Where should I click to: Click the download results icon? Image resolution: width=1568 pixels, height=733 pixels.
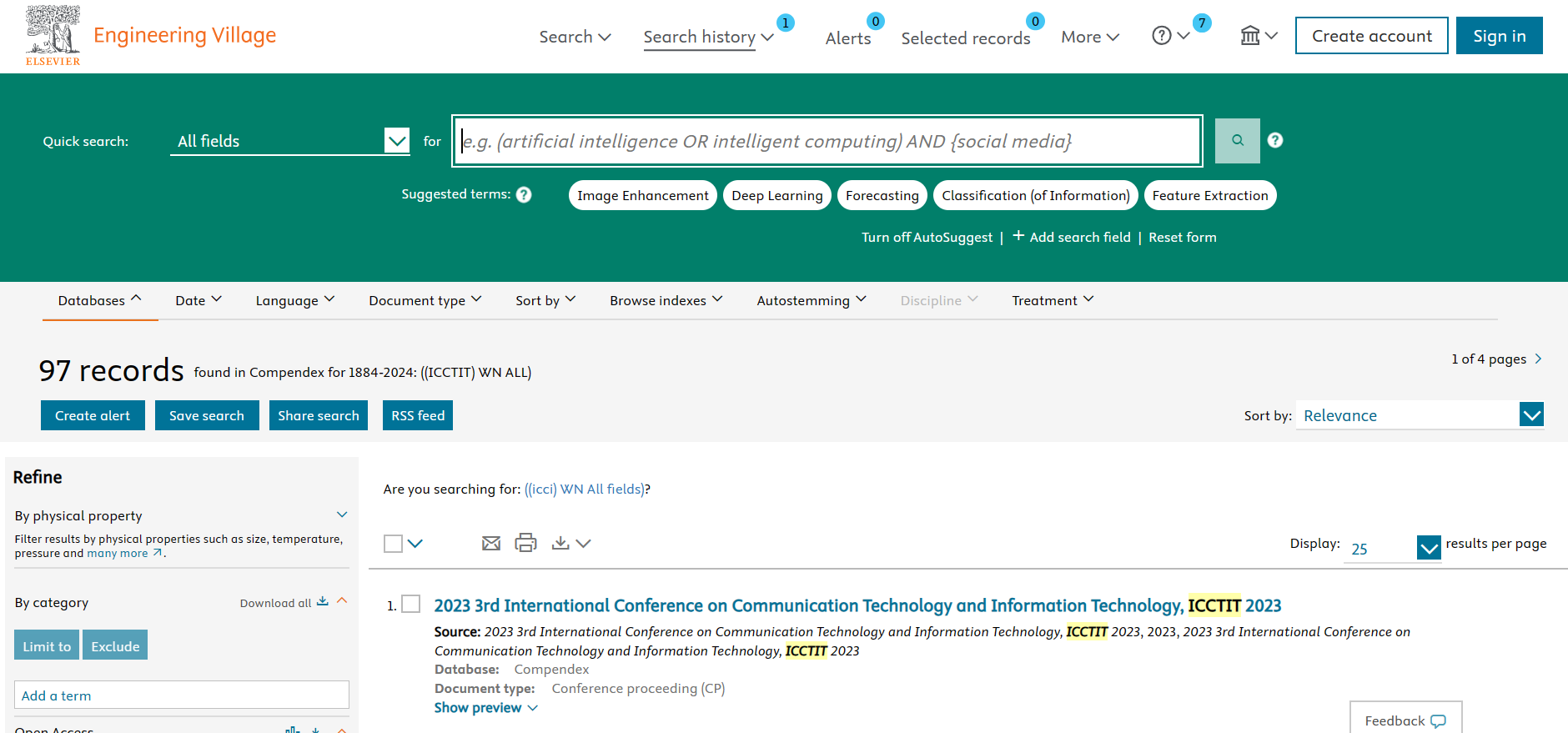pyautogui.click(x=560, y=543)
